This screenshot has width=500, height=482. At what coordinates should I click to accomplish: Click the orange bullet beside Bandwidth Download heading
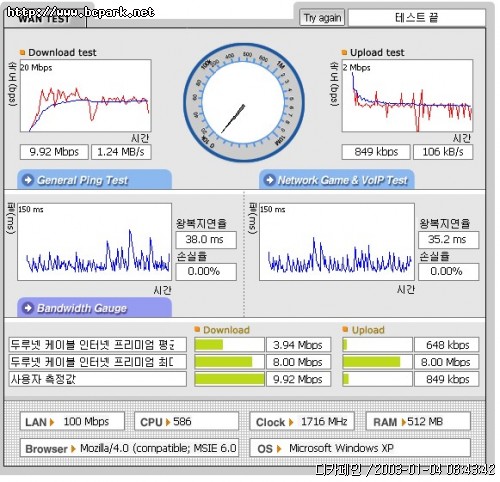pos(197,330)
